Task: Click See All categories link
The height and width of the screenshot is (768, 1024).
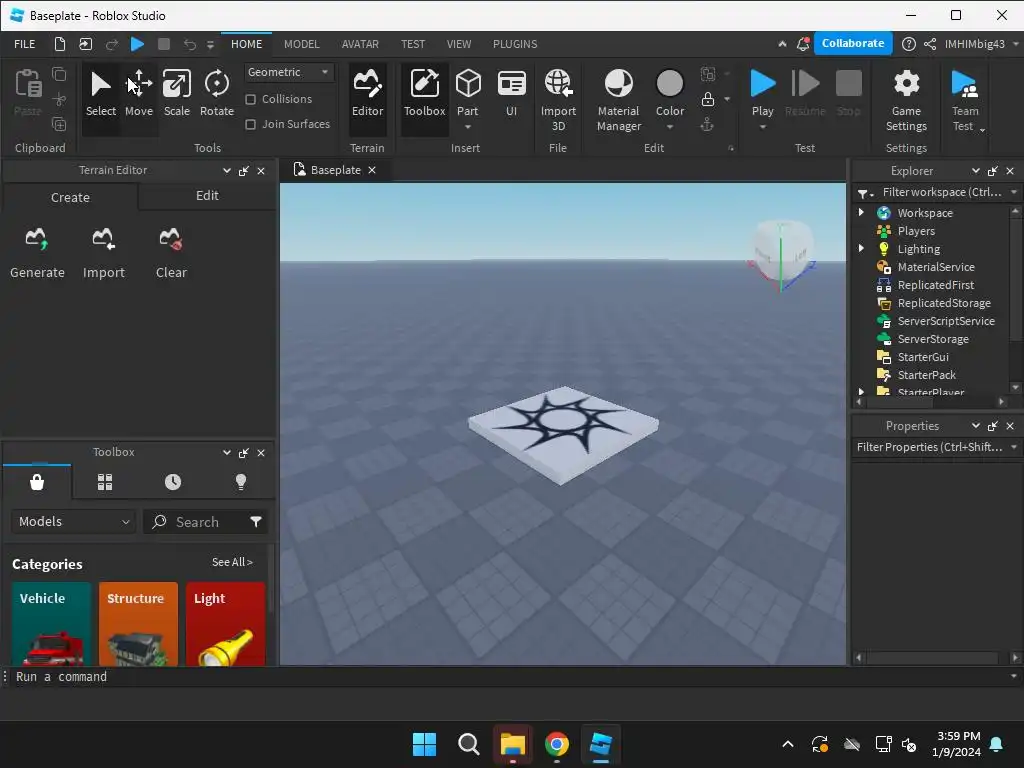Action: (x=232, y=562)
